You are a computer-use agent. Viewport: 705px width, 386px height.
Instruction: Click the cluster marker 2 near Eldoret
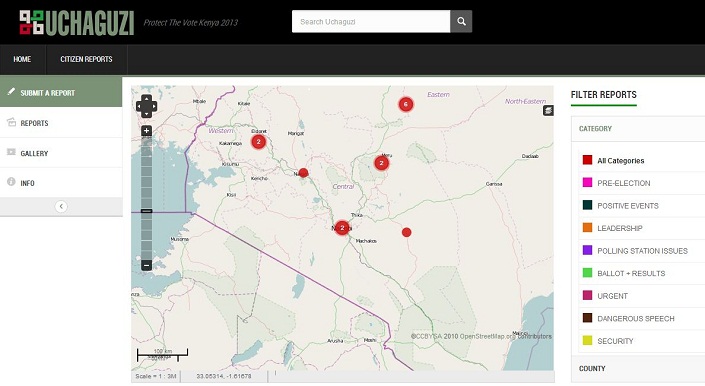(258, 142)
